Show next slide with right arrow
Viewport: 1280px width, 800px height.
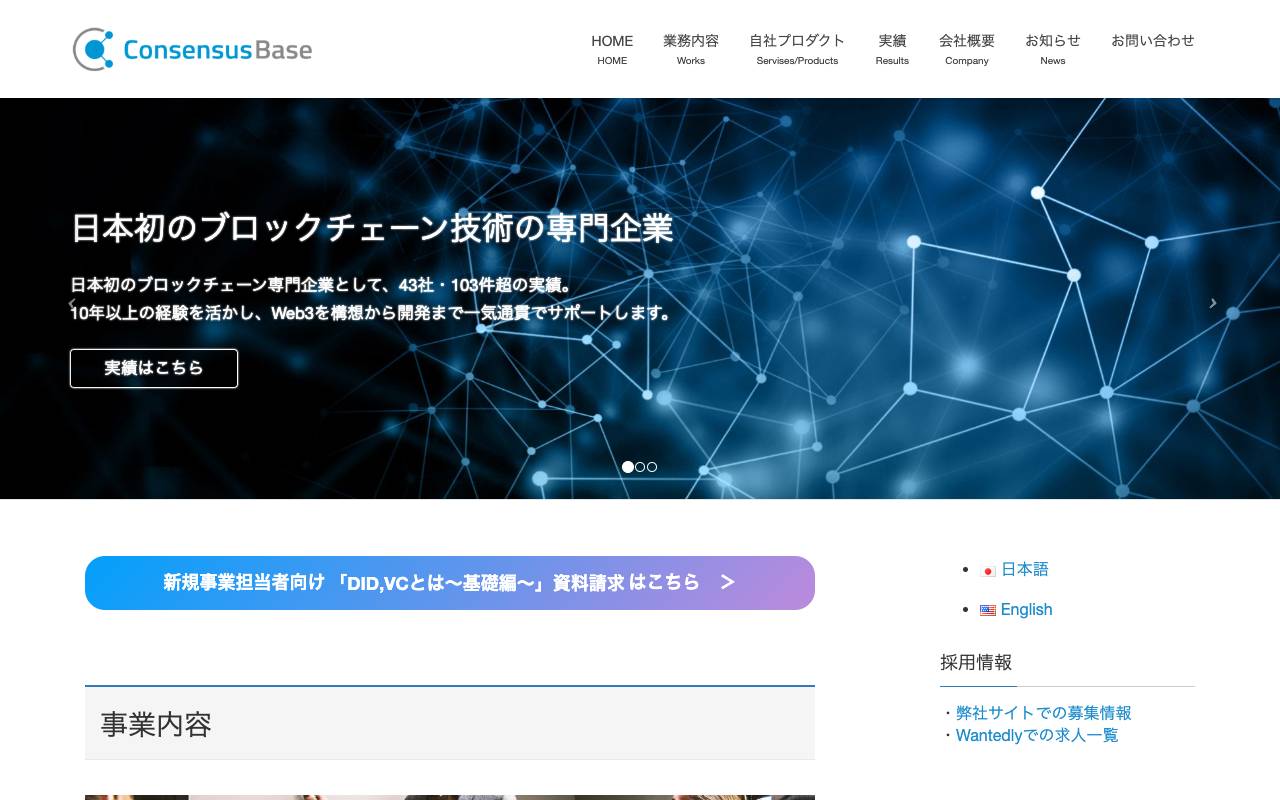(1213, 303)
